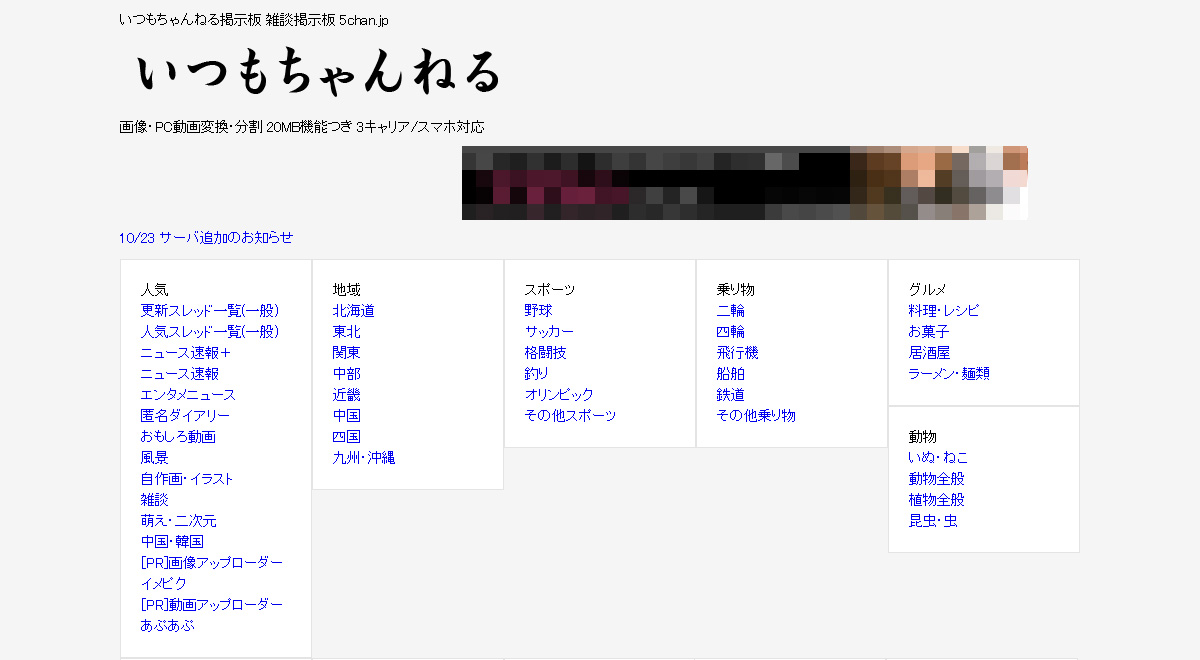Viewport: 1200px width, 660px height.
Task: Open the 格闘技 board
Action: (x=545, y=353)
